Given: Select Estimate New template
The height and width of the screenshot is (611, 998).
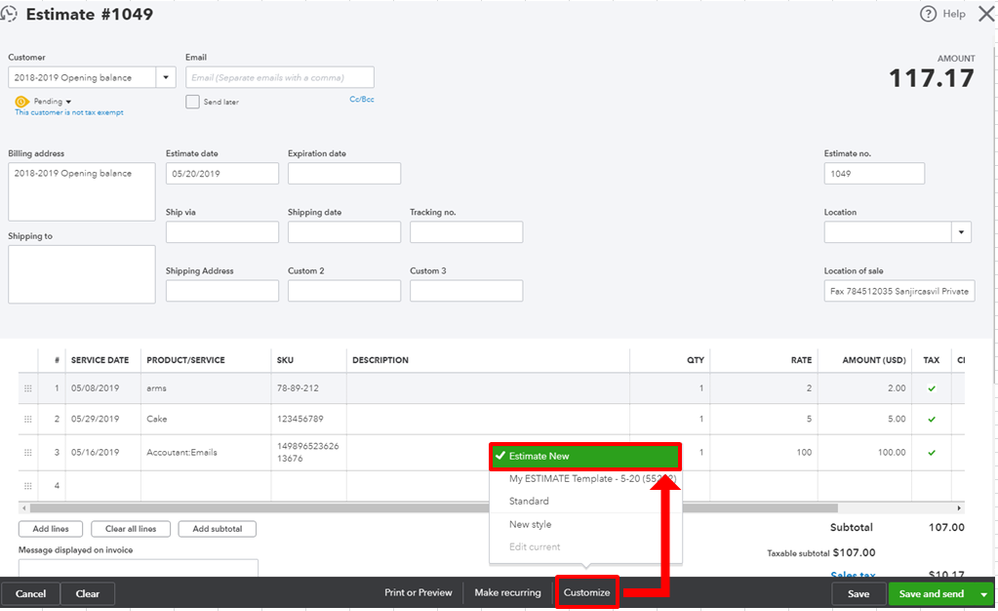Looking at the screenshot, I should coord(586,456).
